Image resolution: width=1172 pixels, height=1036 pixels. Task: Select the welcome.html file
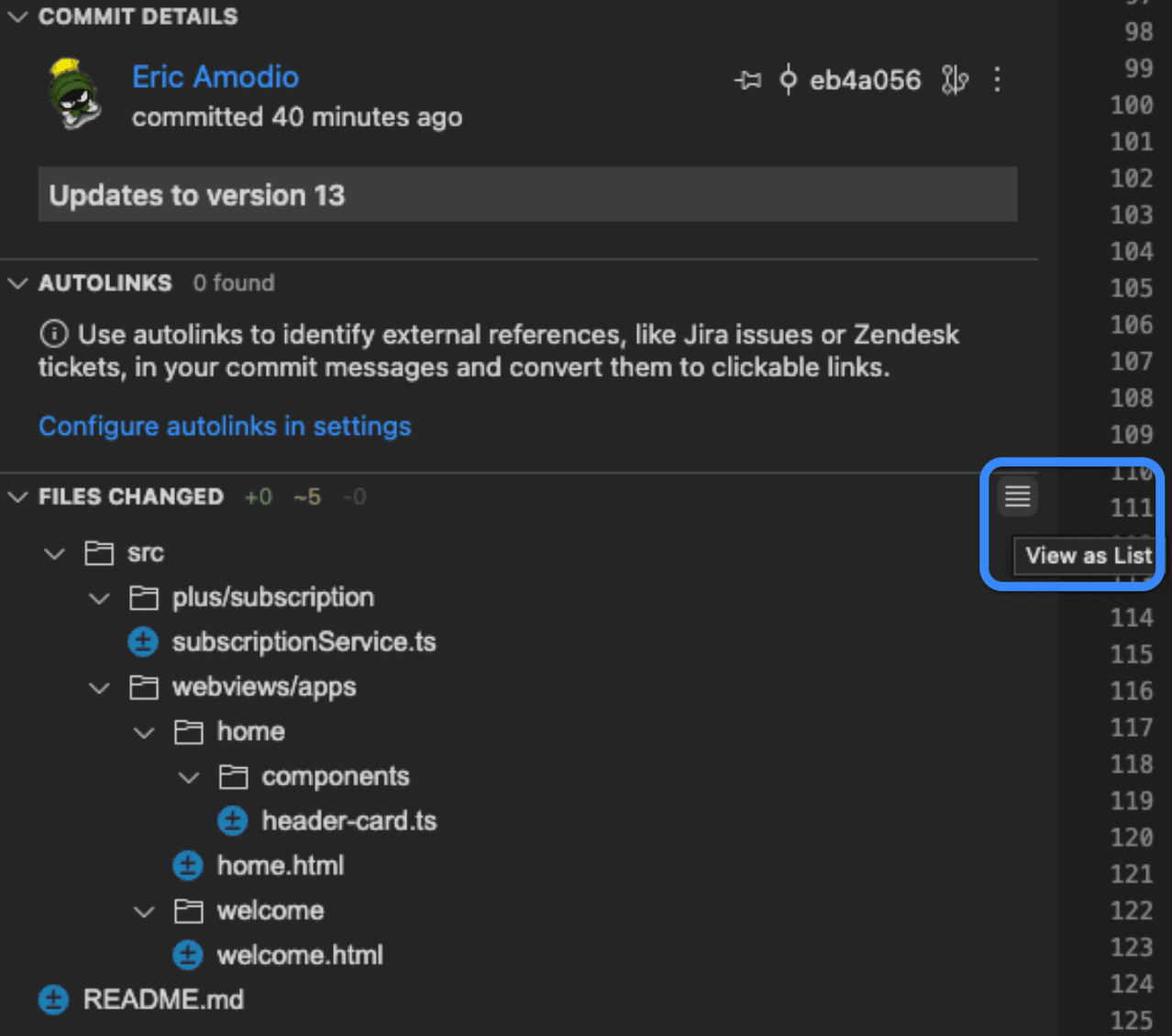pos(300,955)
